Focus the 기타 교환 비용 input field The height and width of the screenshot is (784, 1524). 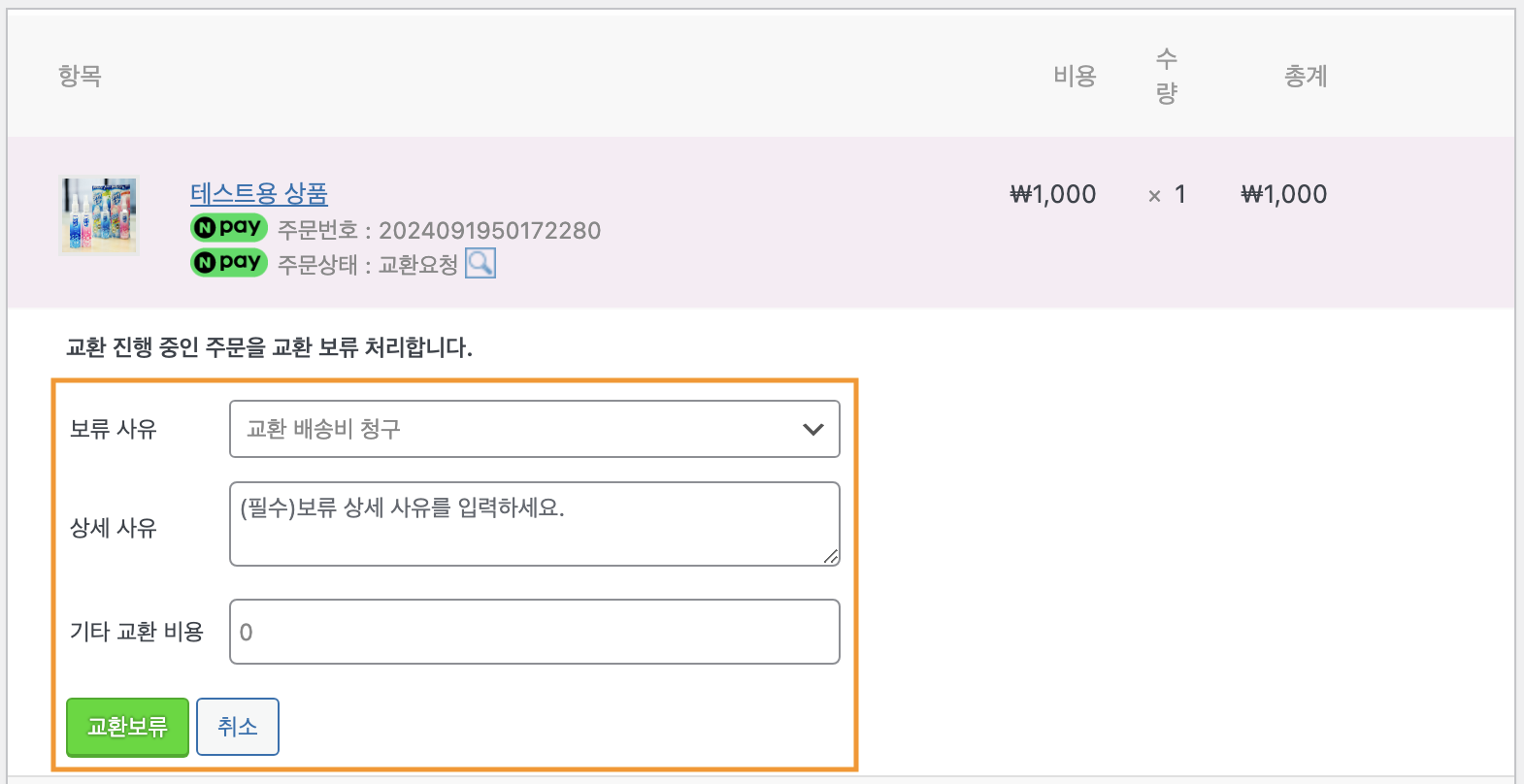(x=535, y=632)
